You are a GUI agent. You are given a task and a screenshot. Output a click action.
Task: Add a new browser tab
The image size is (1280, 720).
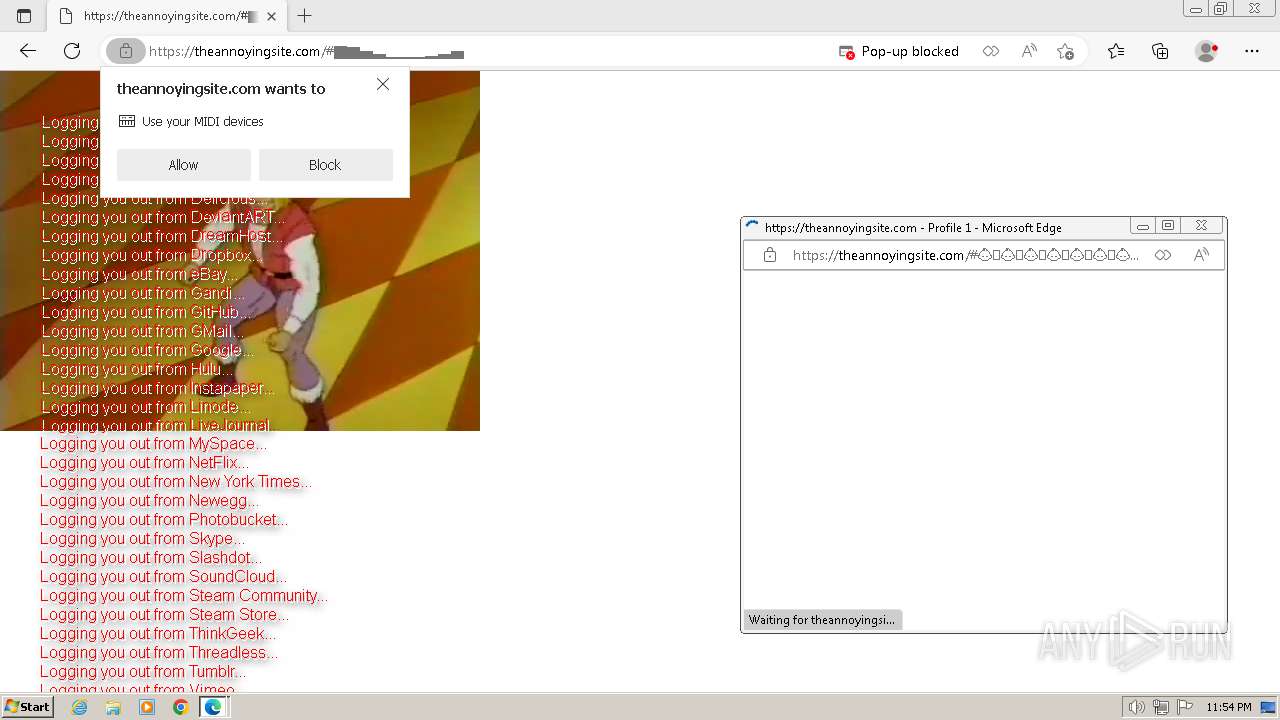[x=305, y=16]
